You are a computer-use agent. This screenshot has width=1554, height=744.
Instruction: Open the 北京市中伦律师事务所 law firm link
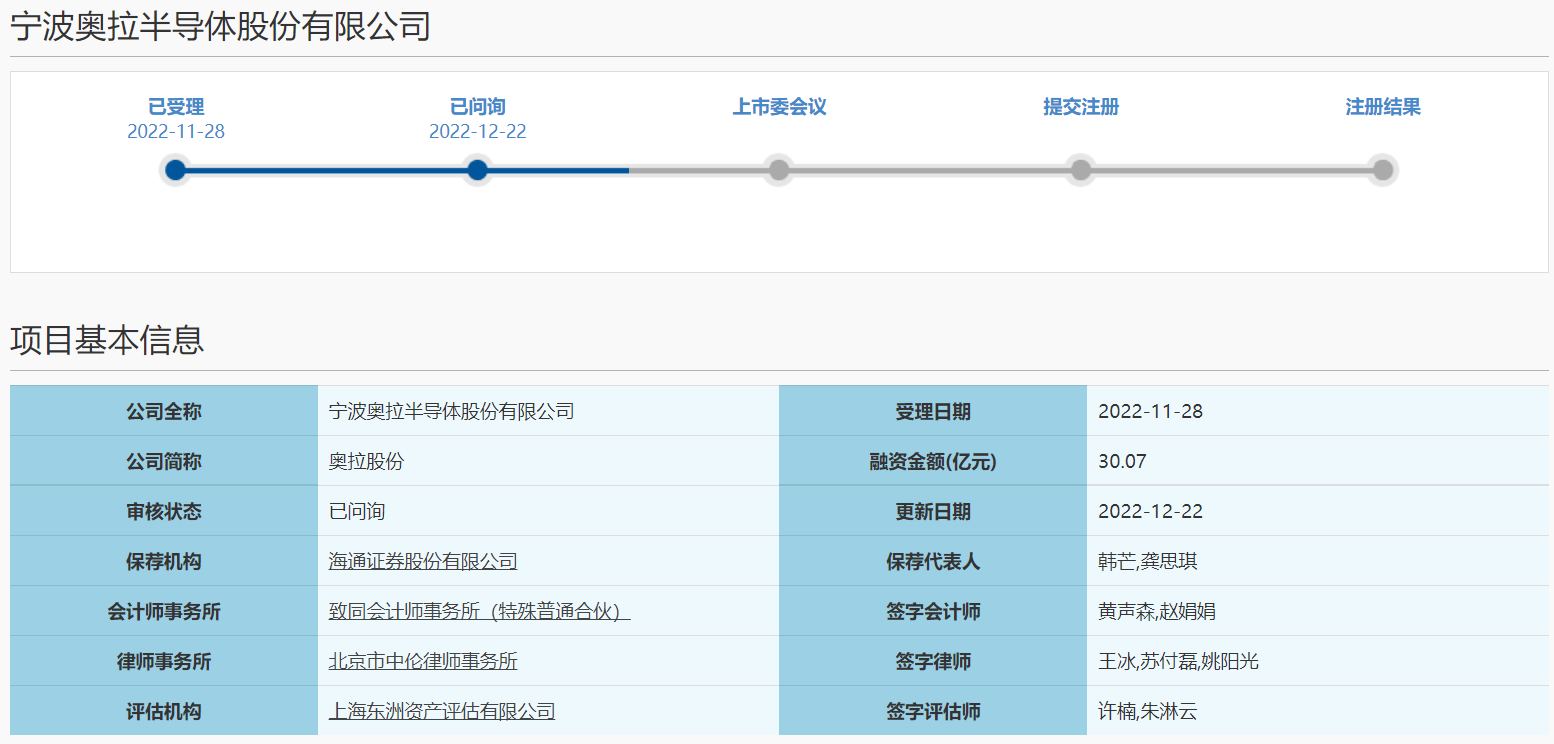424,661
